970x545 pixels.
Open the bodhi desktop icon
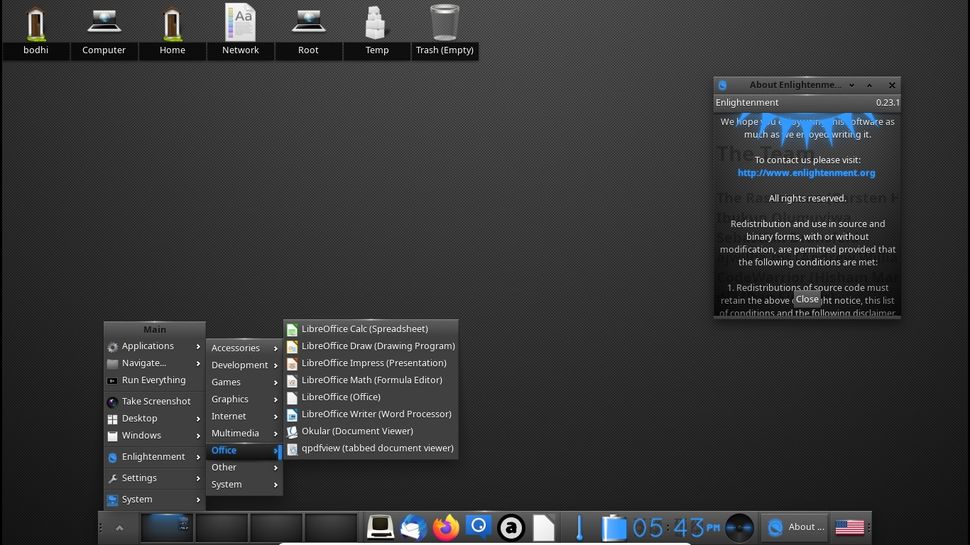pos(36,31)
